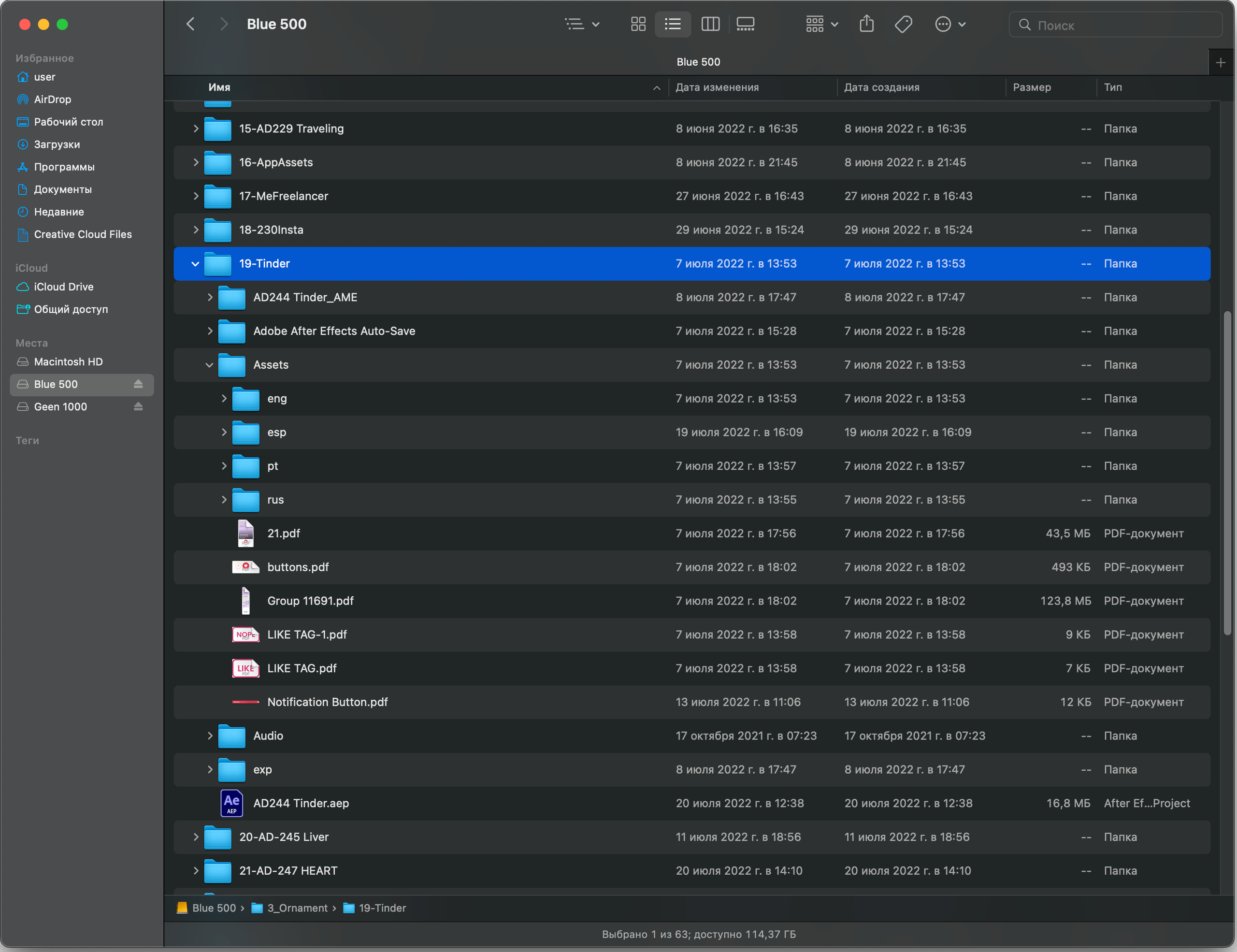Collapse the Assets folder
The width and height of the screenshot is (1237, 952).
pos(210,365)
